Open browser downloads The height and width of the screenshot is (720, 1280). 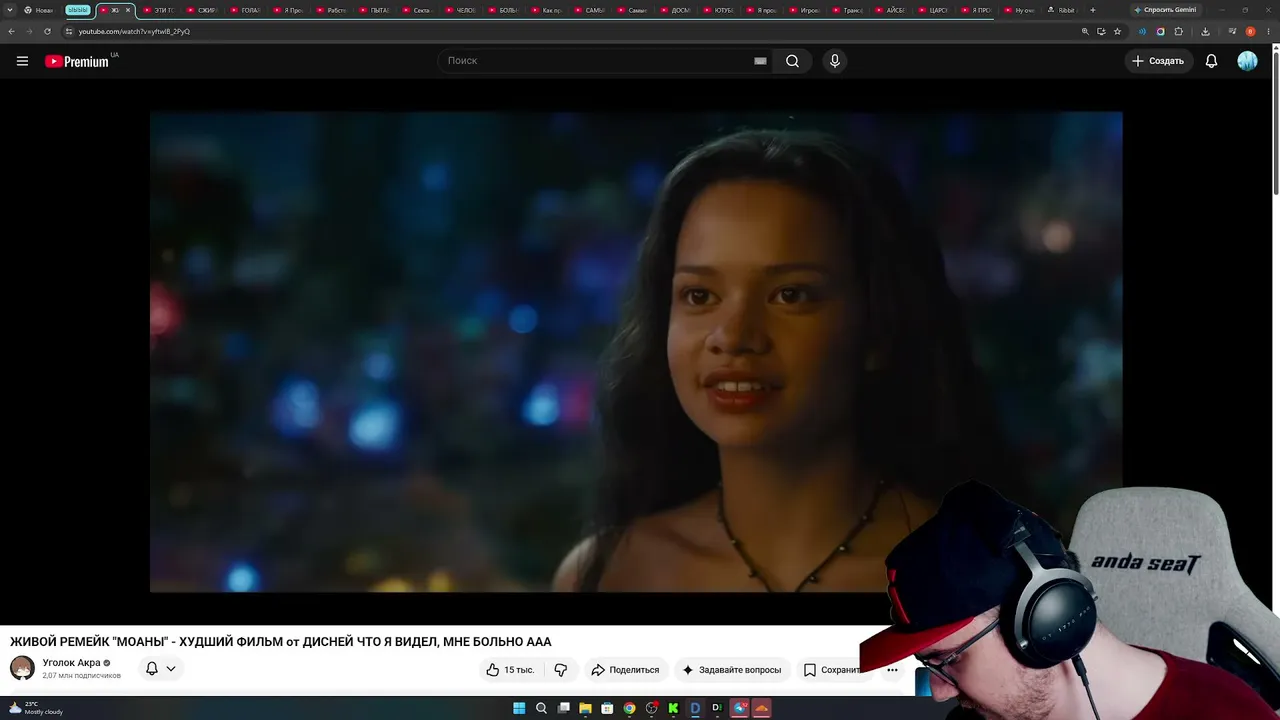tap(1205, 31)
